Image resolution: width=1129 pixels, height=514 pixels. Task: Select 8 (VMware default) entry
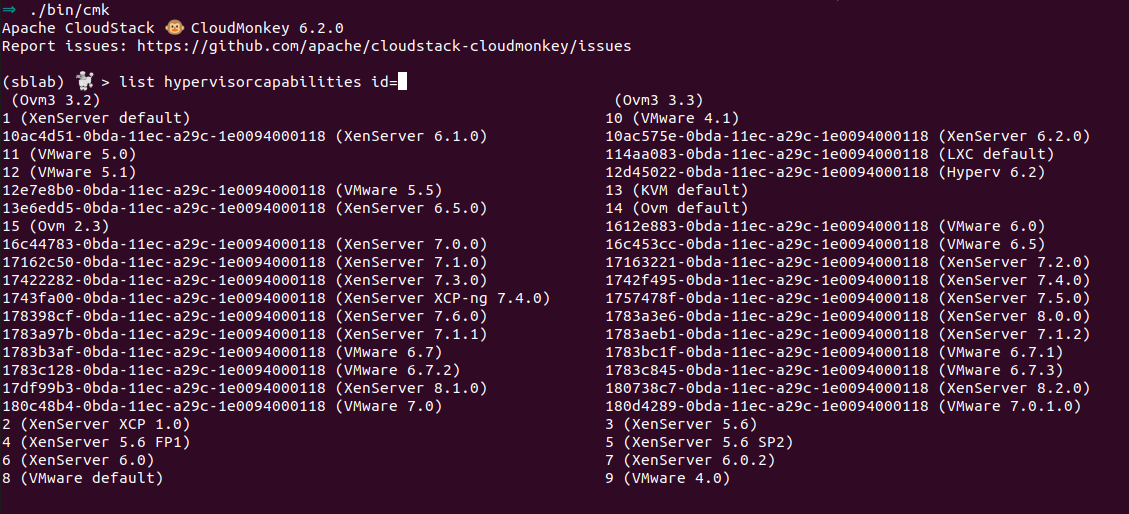[x=83, y=478]
